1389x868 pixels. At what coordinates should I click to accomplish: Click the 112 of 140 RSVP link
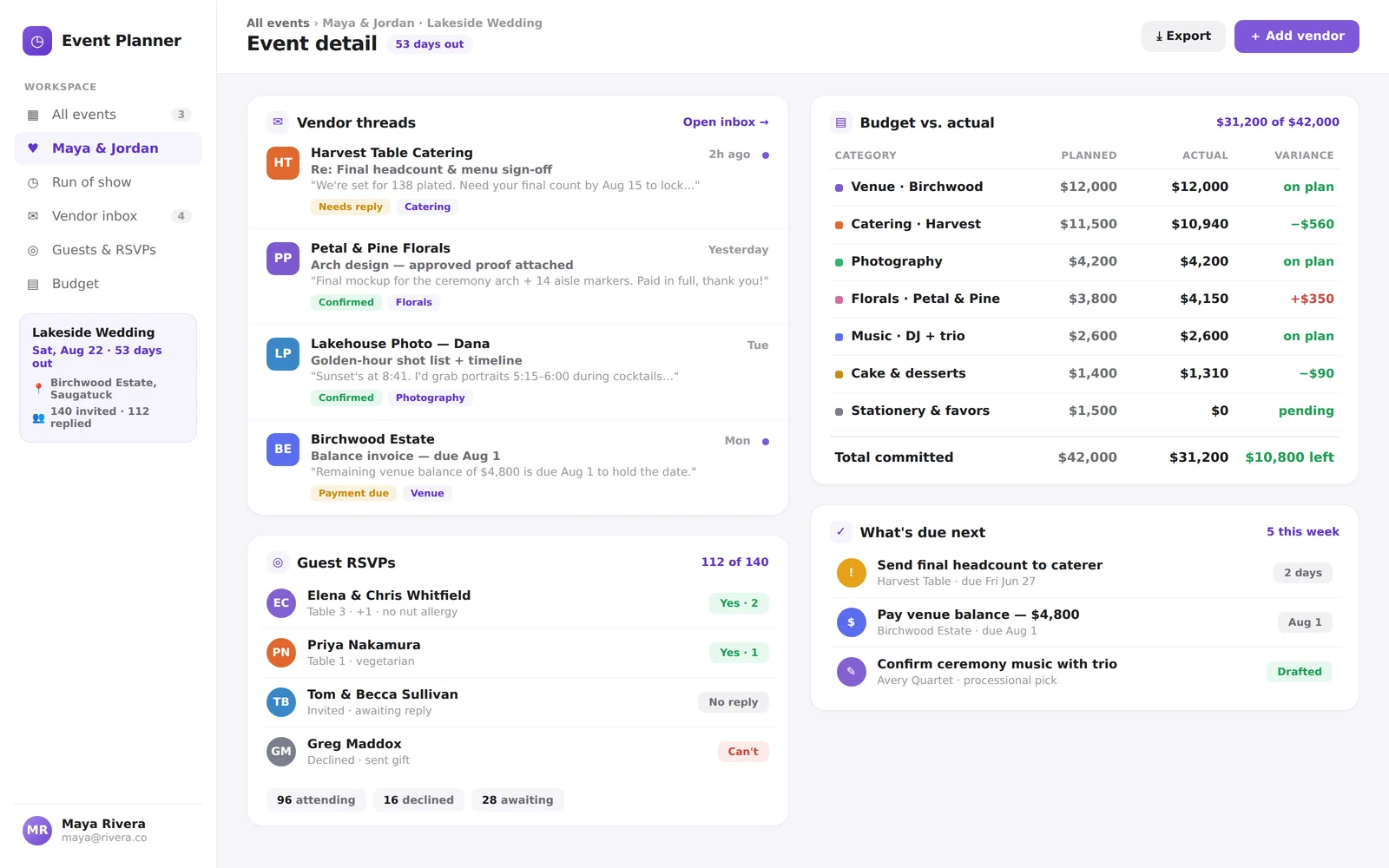(x=734, y=562)
